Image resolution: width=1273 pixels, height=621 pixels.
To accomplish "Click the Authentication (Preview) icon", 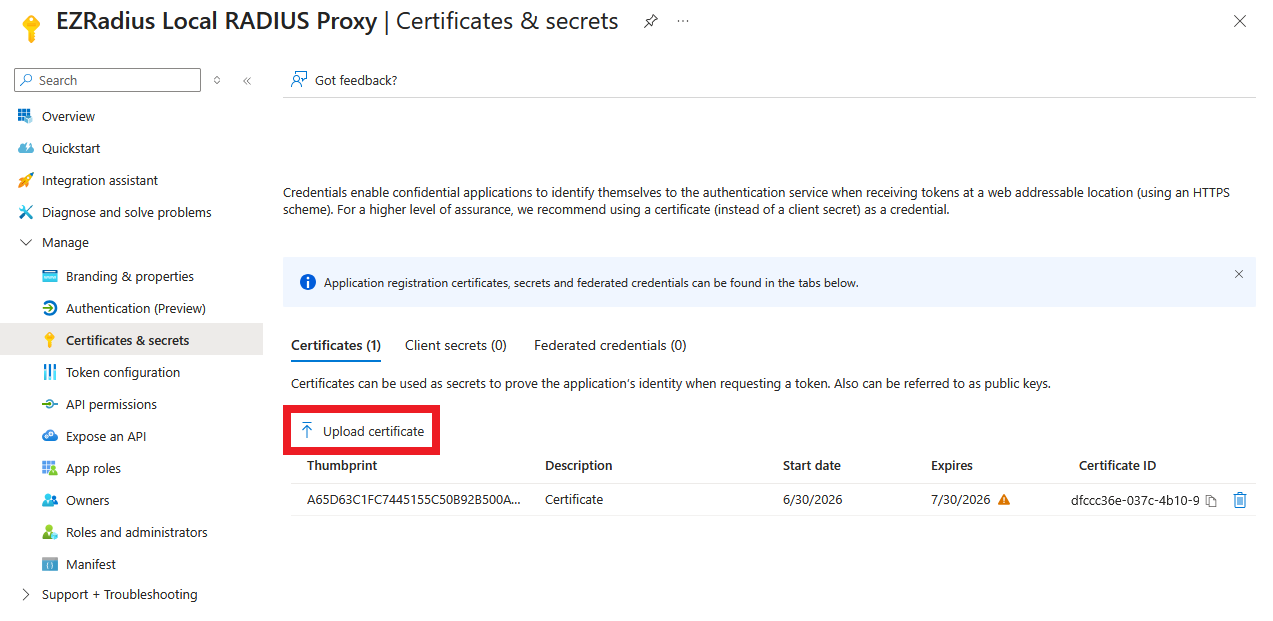I will click(50, 308).
